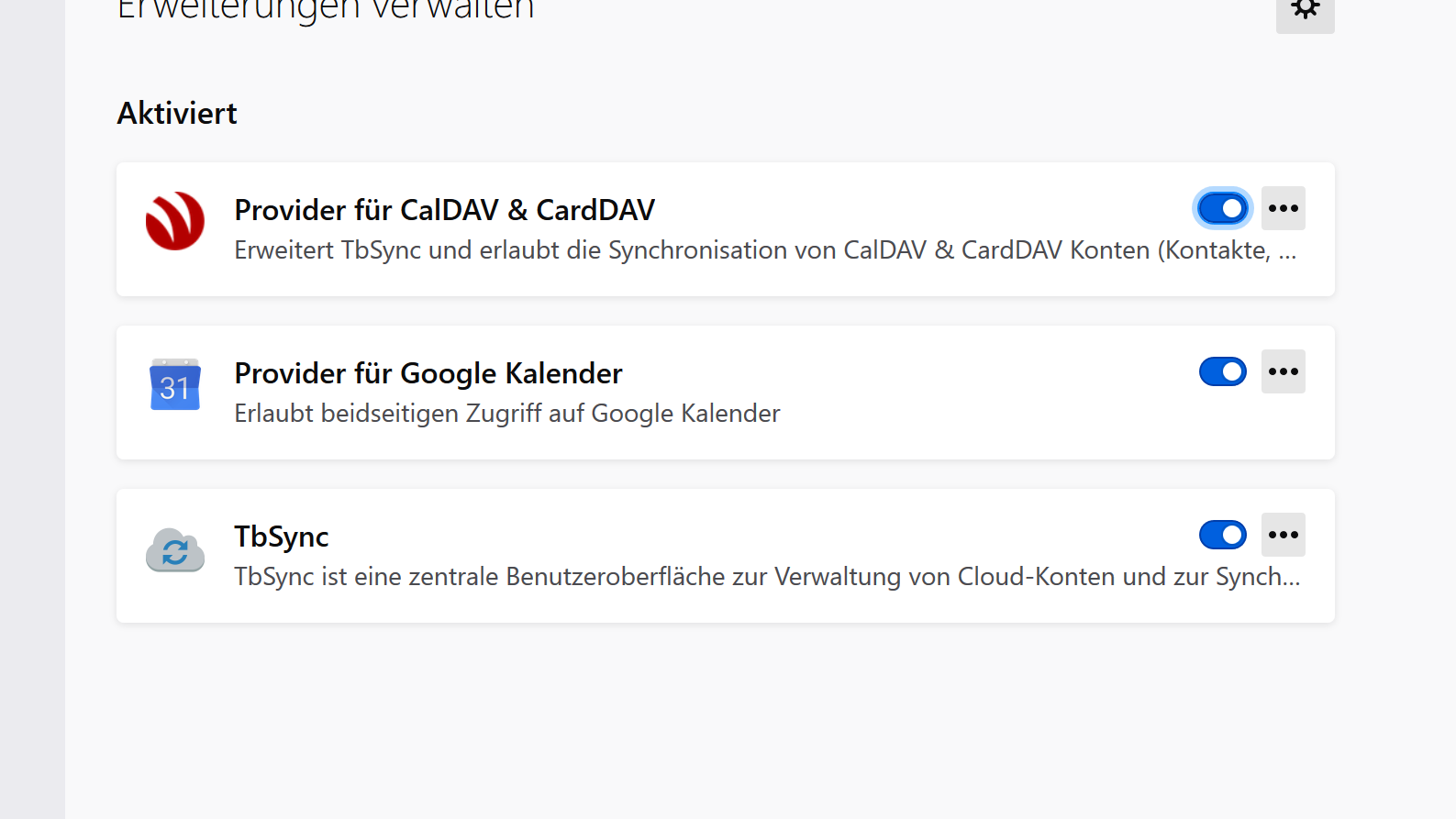Image resolution: width=1456 pixels, height=819 pixels.
Task: Click the Aktiviert section heading
Action: point(177,113)
